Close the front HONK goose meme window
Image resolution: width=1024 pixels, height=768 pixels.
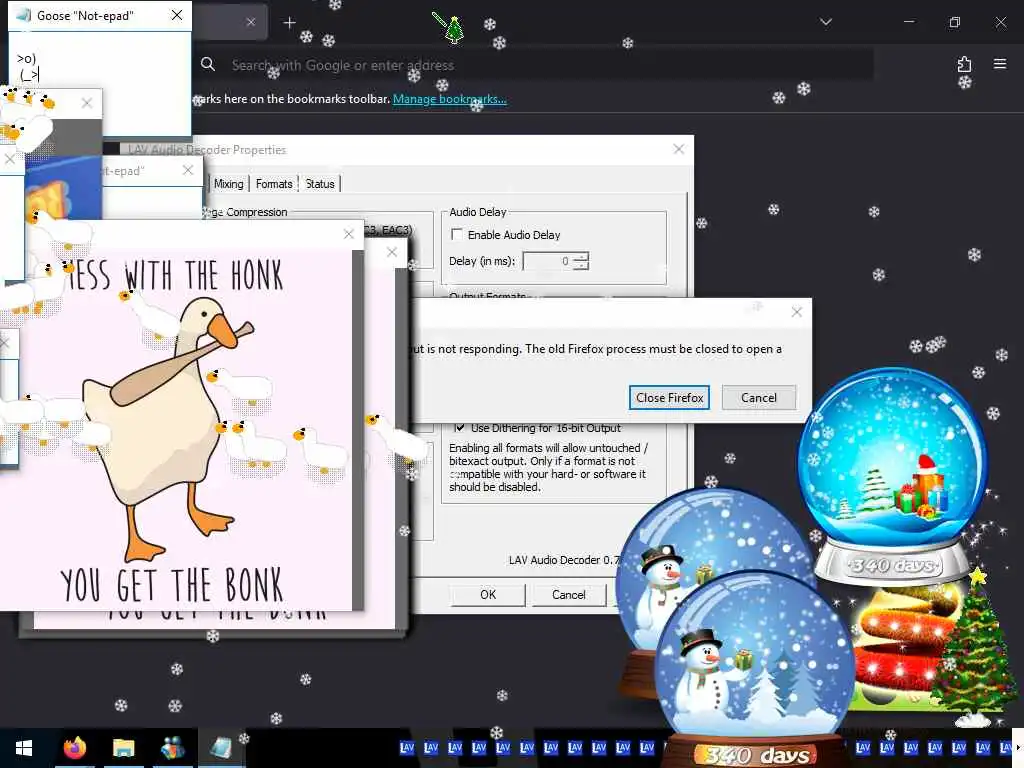pyautogui.click(x=349, y=234)
